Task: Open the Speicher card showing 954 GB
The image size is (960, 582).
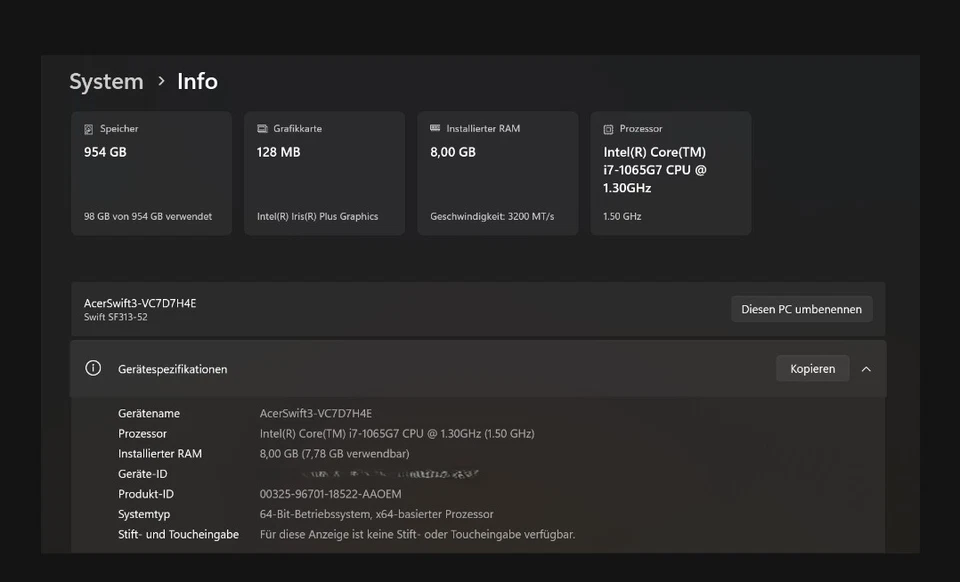Action: [x=151, y=172]
